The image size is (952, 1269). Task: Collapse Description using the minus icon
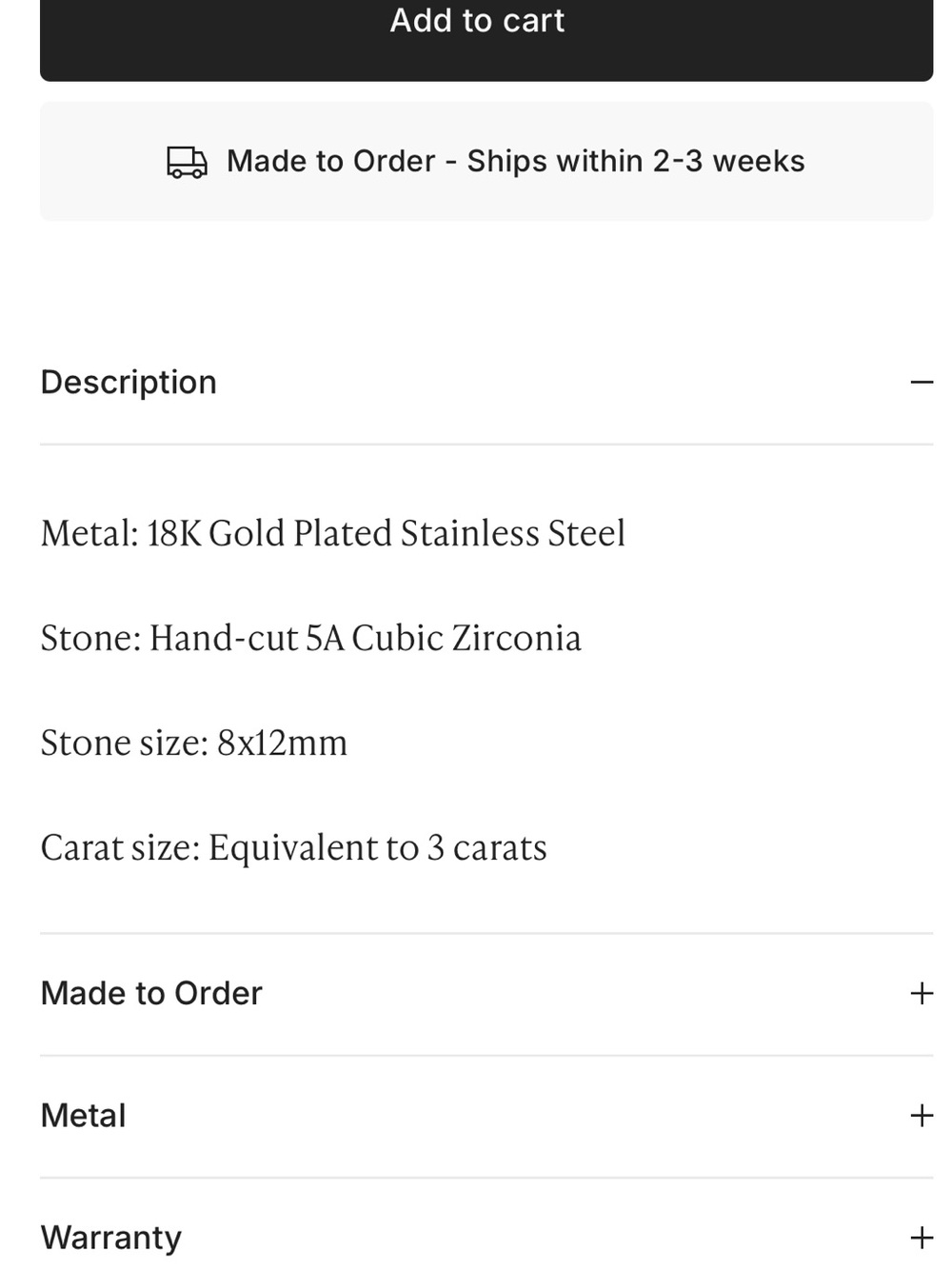(921, 383)
